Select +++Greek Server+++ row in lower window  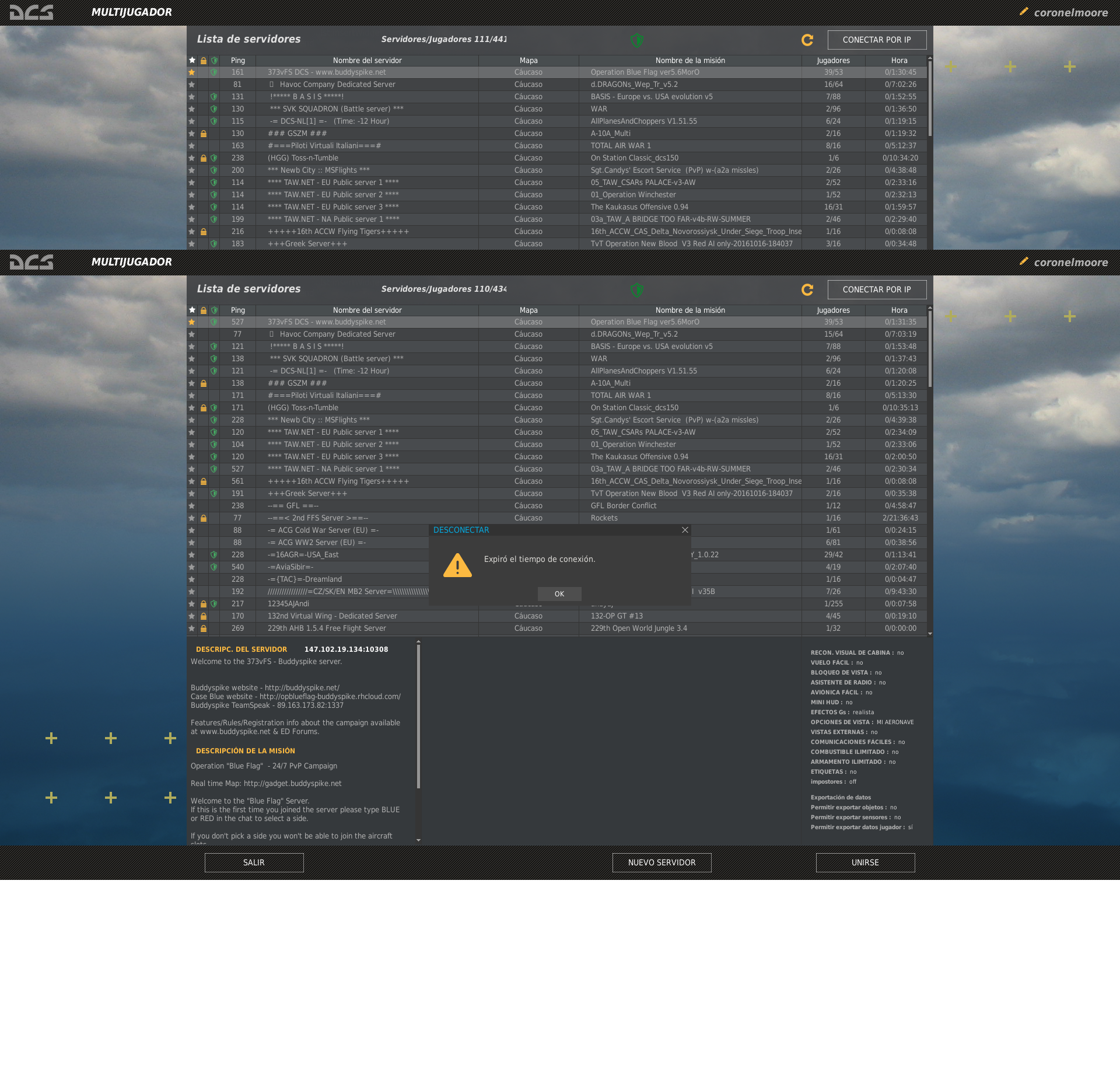pyautogui.click(x=556, y=494)
